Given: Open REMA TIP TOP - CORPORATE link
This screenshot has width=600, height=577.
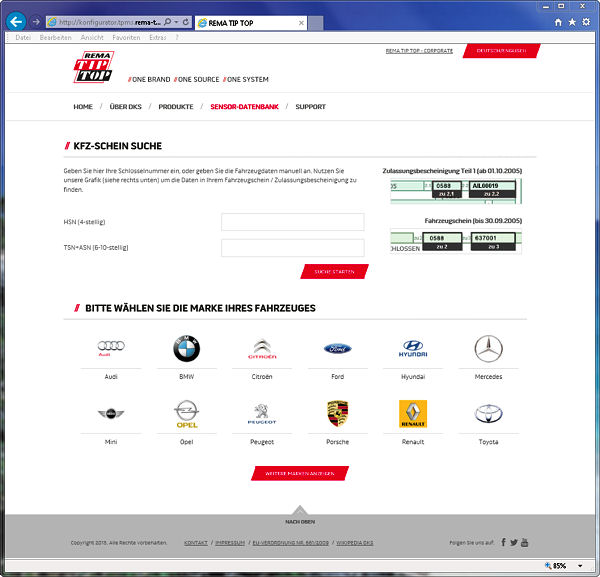Looking at the screenshot, I should click(x=419, y=51).
